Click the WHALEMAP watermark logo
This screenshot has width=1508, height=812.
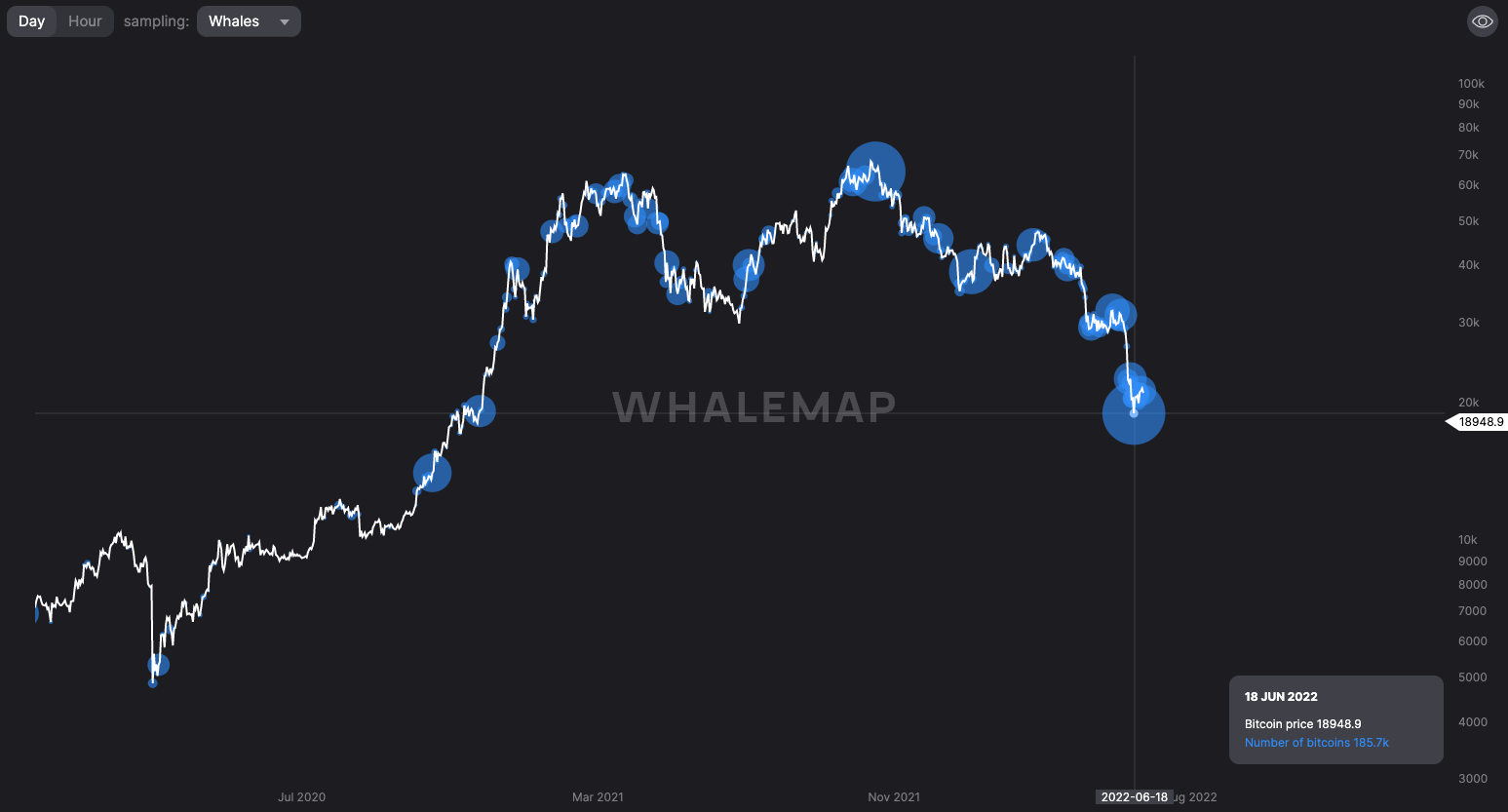pos(754,407)
